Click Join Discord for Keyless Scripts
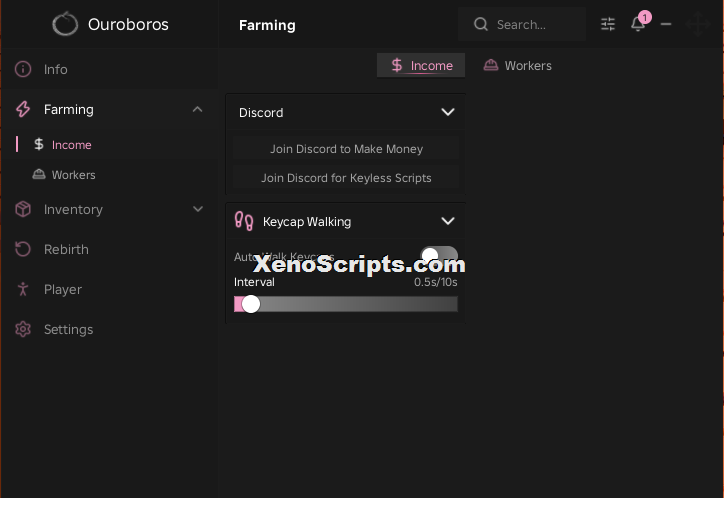 click(346, 178)
